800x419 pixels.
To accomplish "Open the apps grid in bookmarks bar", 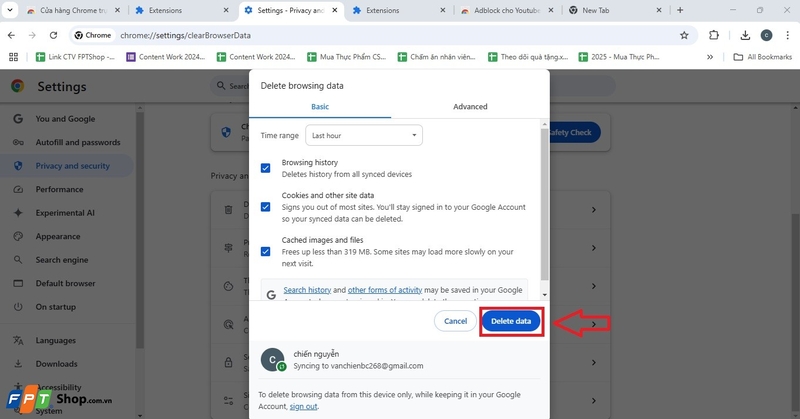I will (13, 57).
